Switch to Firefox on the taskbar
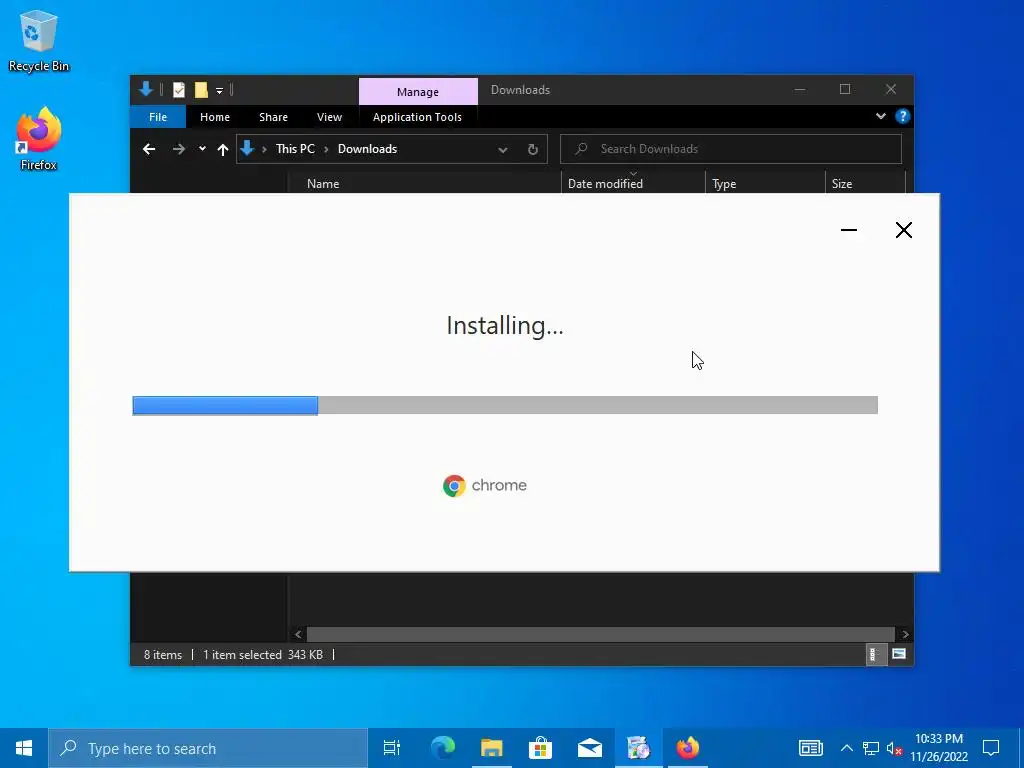1024x768 pixels. 688,748
